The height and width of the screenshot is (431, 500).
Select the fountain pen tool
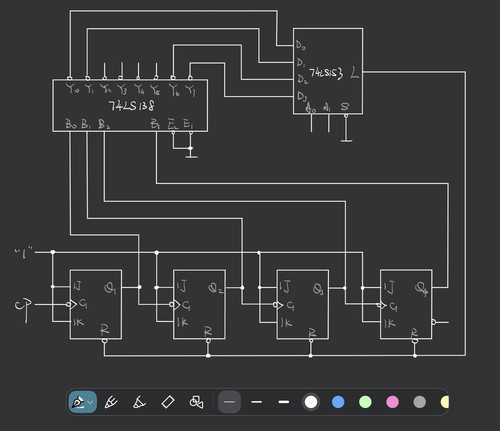[x=78, y=402]
